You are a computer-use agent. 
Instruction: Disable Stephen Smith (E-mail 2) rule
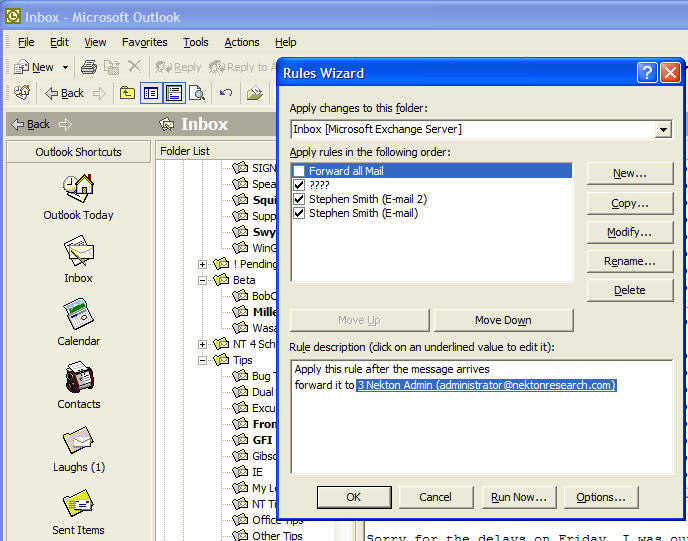tap(300, 199)
